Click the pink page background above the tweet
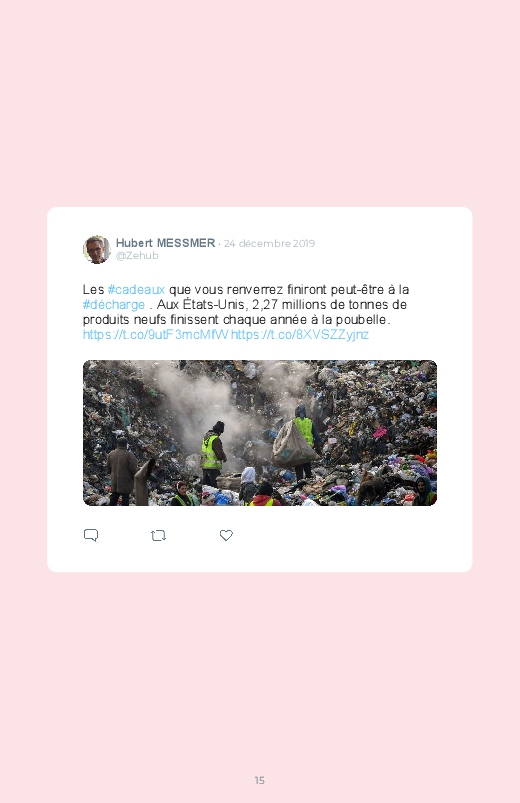This screenshot has width=520, height=803. tap(260, 102)
